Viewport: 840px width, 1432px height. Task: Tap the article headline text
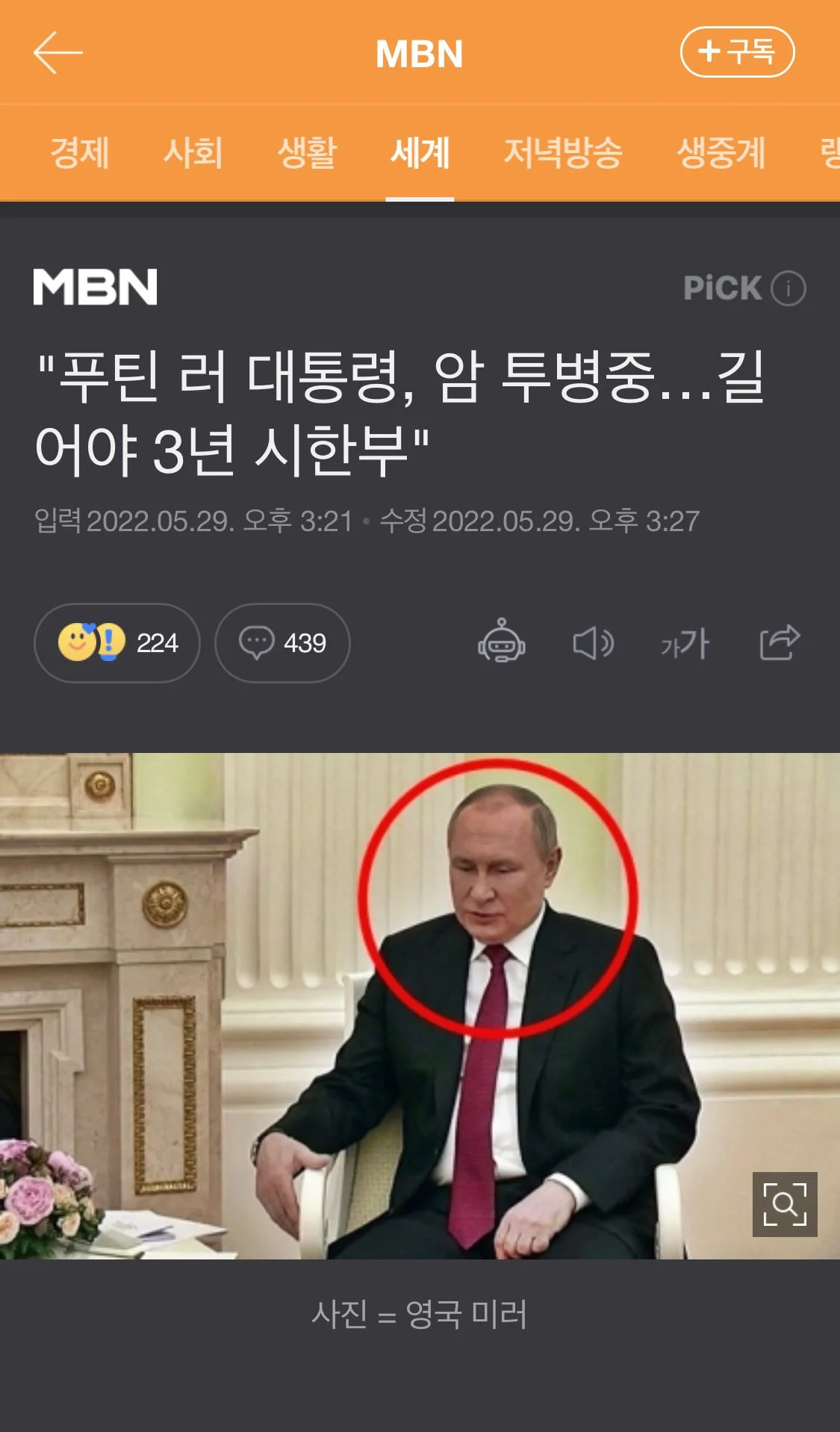point(401,413)
